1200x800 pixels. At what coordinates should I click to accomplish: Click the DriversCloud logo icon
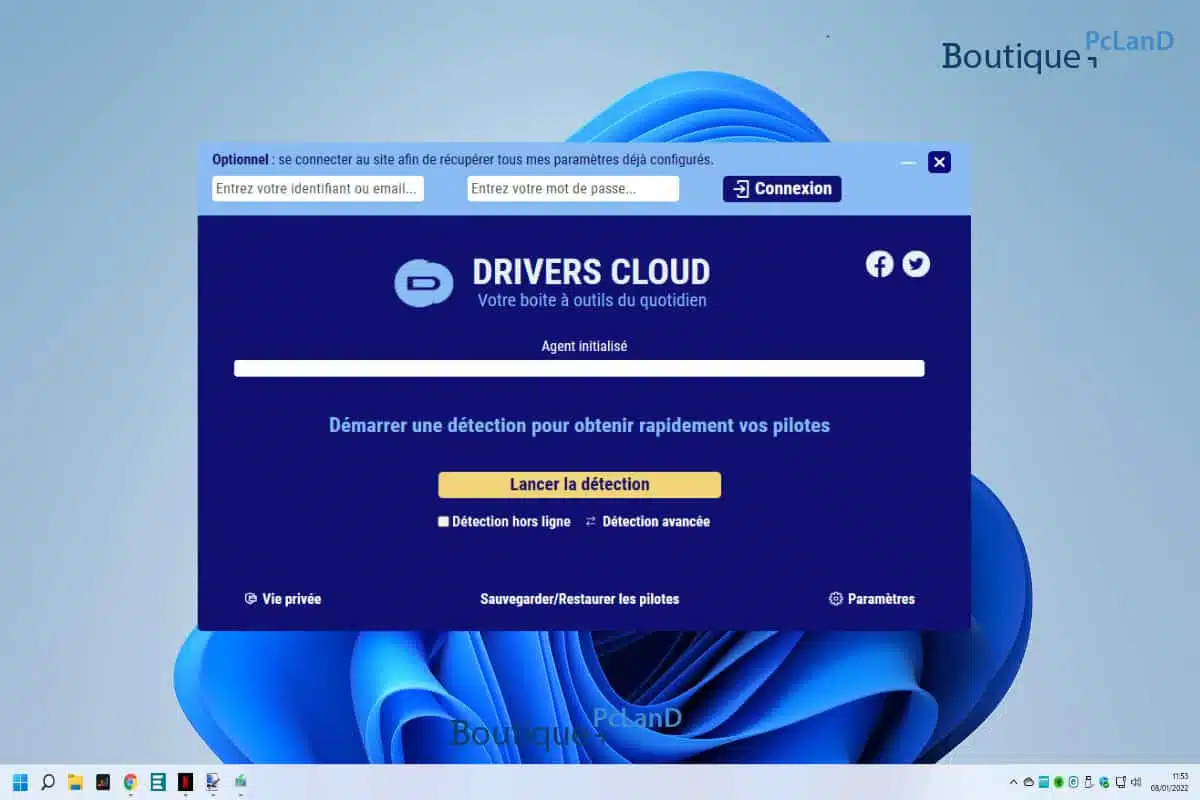424,282
